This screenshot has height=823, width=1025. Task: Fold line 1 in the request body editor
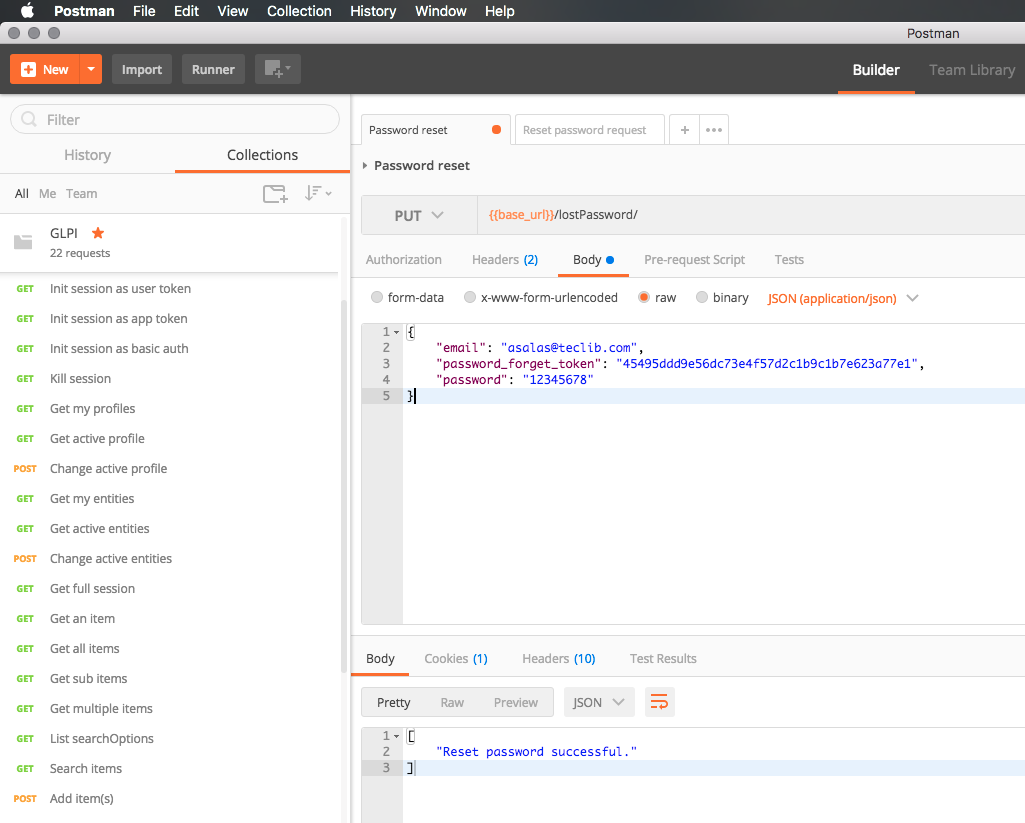[x=396, y=332]
